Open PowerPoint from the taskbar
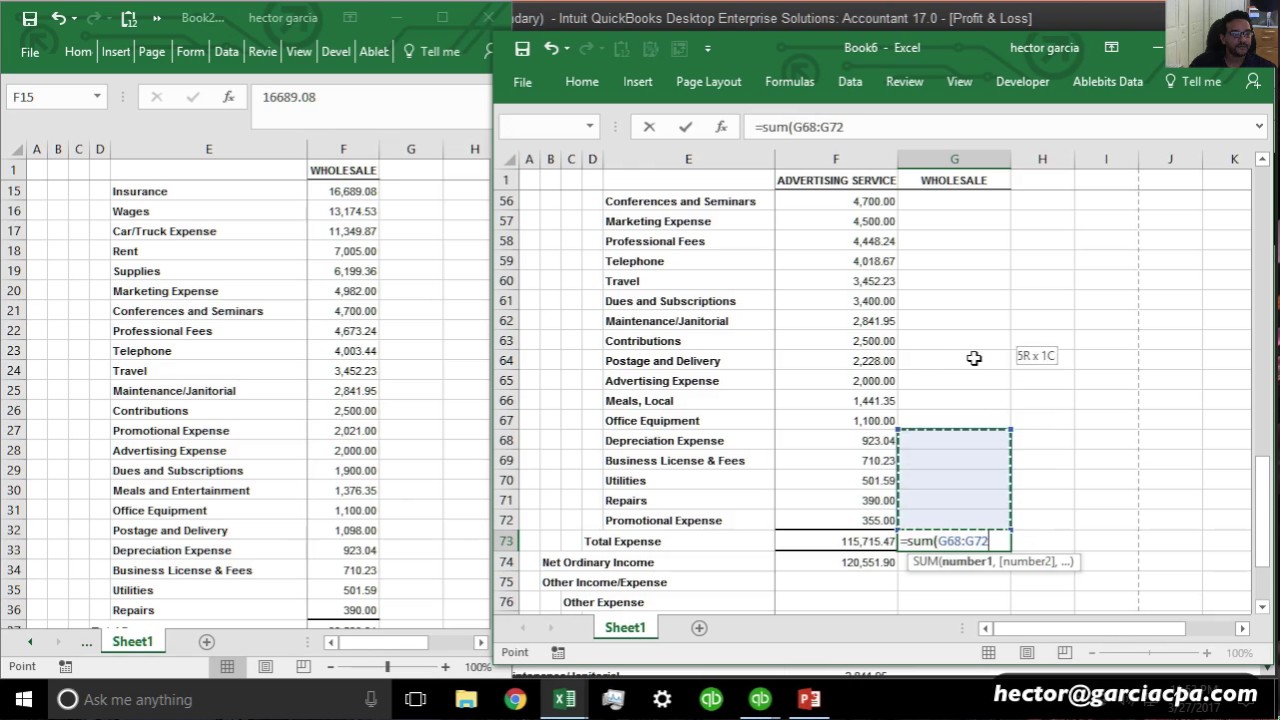Image resolution: width=1280 pixels, height=720 pixels. pyautogui.click(x=809, y=699)
